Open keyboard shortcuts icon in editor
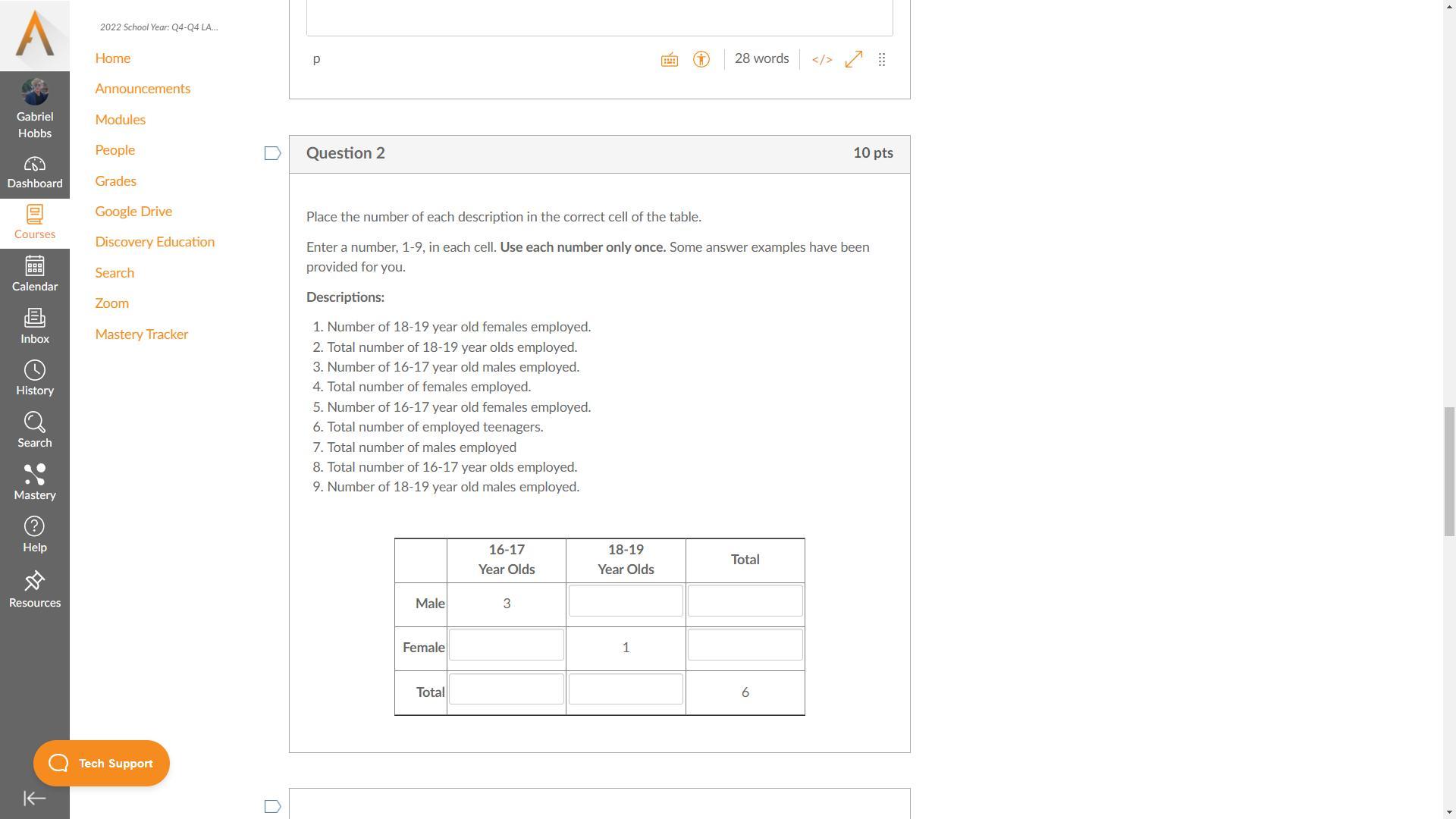Screen dimensions: 1456x819 669,59
